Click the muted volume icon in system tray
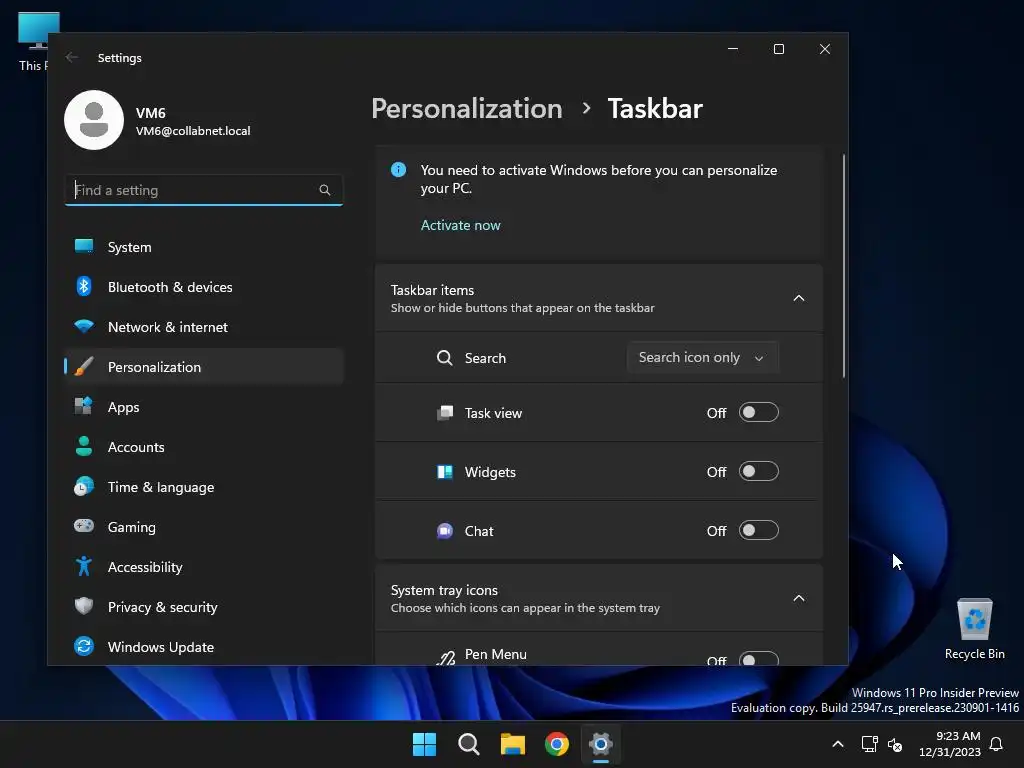1024x768 pixels. coord(895,744)
